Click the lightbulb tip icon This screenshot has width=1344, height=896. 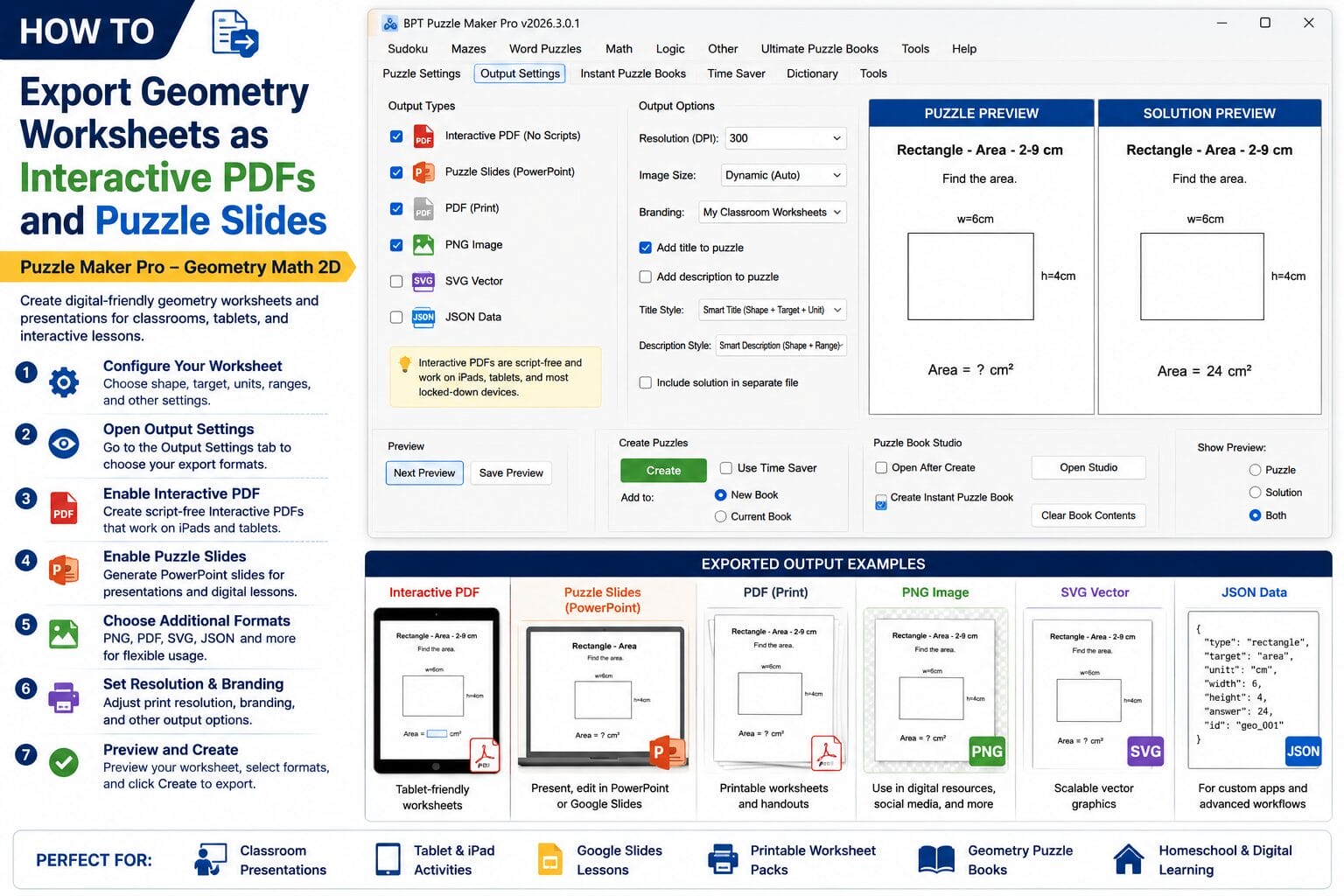coord(404,364)
